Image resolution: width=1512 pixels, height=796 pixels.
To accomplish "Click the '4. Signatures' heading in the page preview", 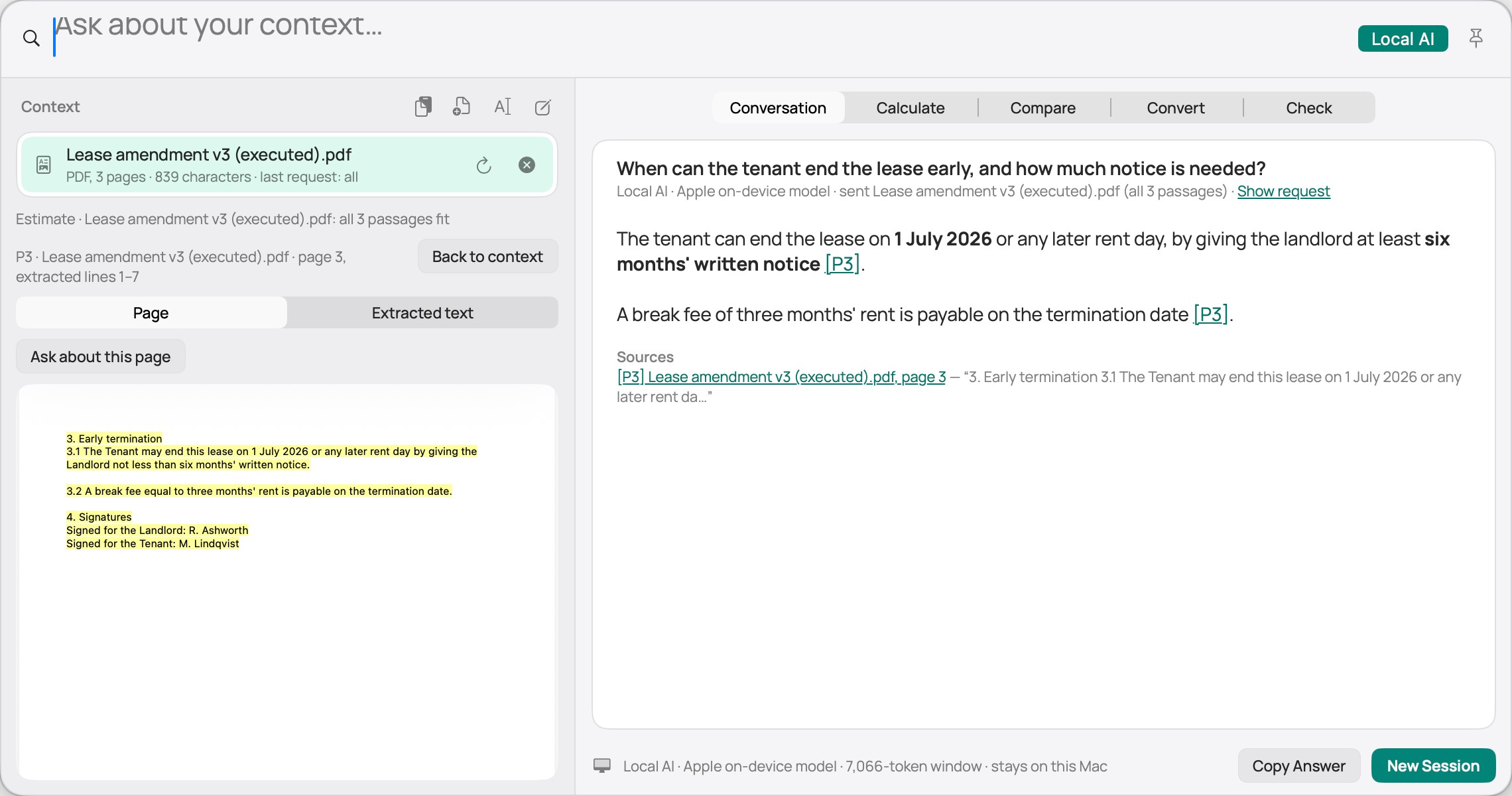I will pos(99,517).
